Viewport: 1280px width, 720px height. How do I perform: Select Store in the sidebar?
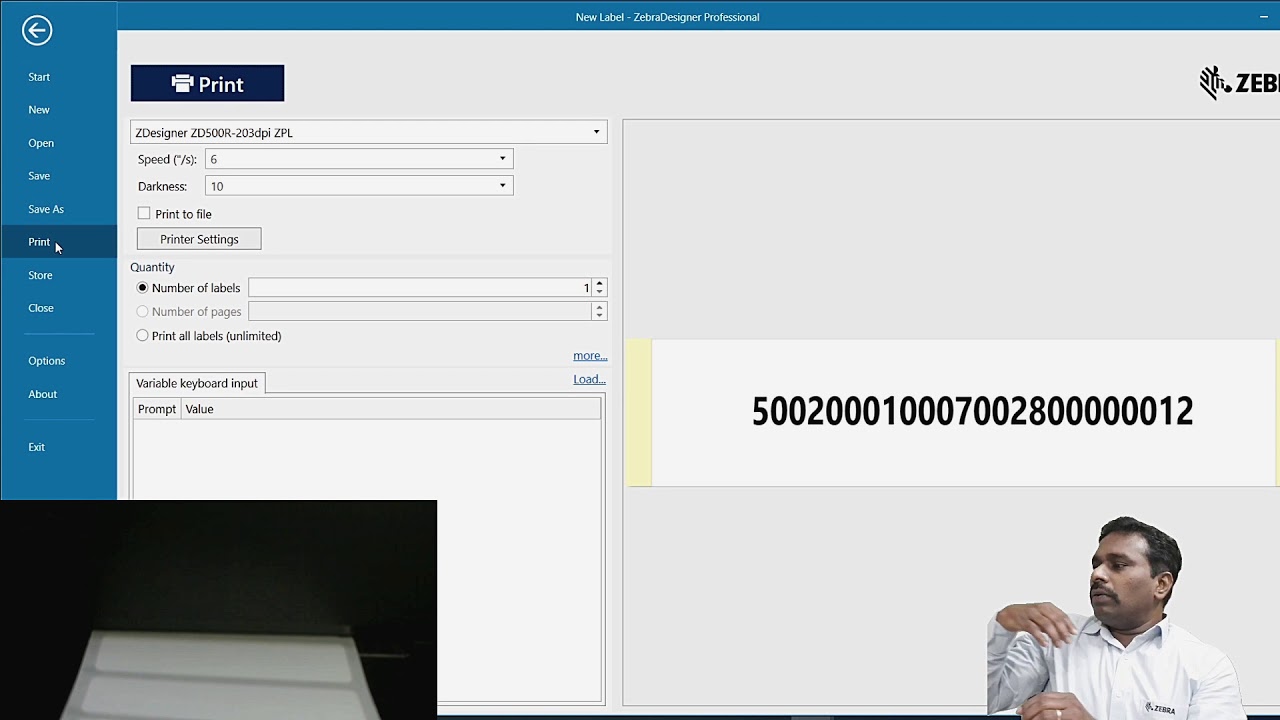40,275
